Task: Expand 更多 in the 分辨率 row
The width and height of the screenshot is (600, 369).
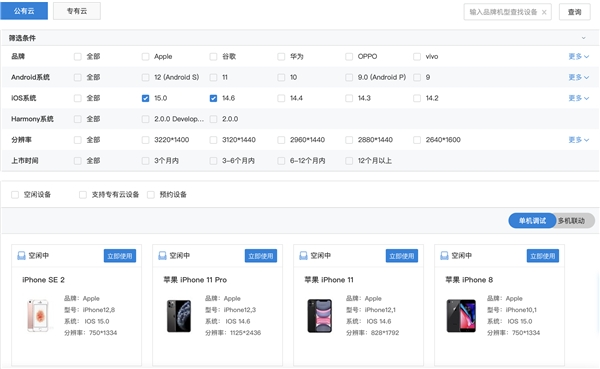Action: (579, 140)
